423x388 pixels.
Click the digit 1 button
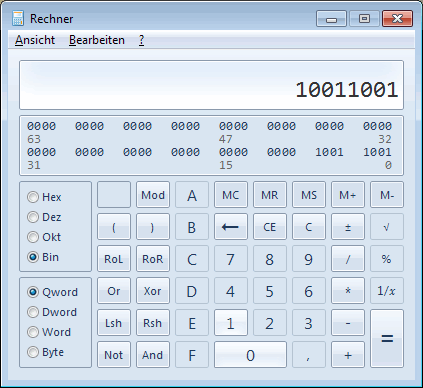pyautogui.click(x=231, y=323)
